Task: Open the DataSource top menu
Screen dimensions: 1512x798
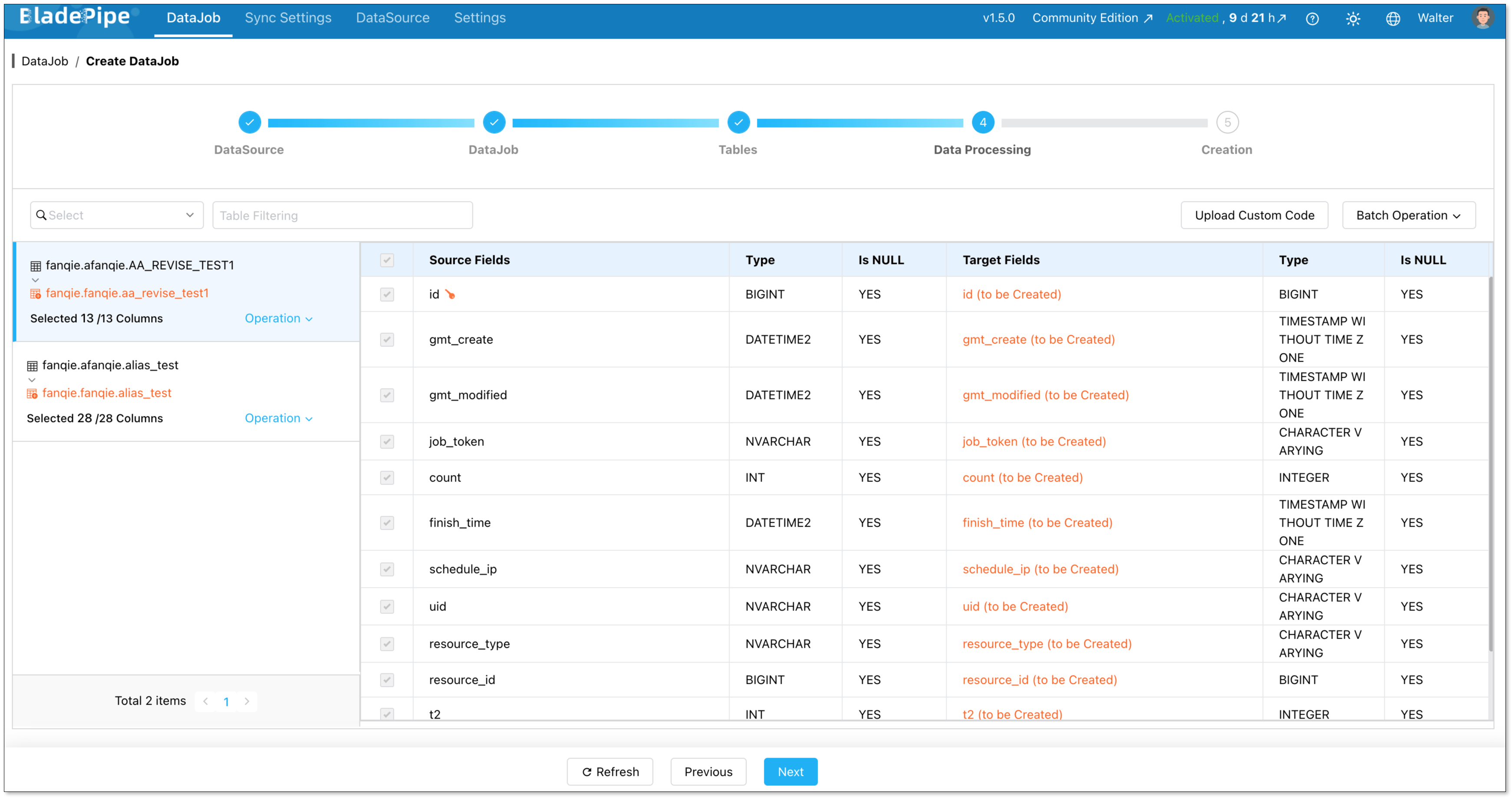Action: (392, 18)
